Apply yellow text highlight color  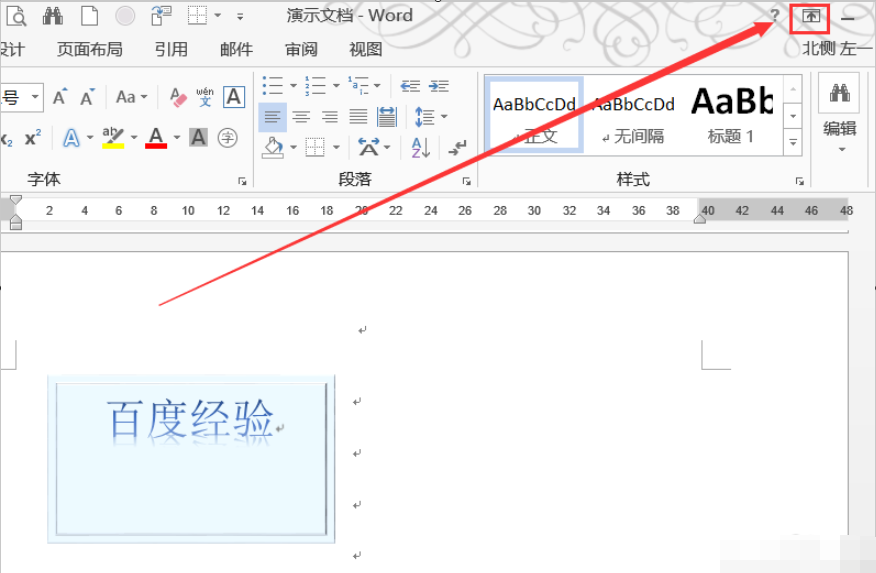point(113,137)
